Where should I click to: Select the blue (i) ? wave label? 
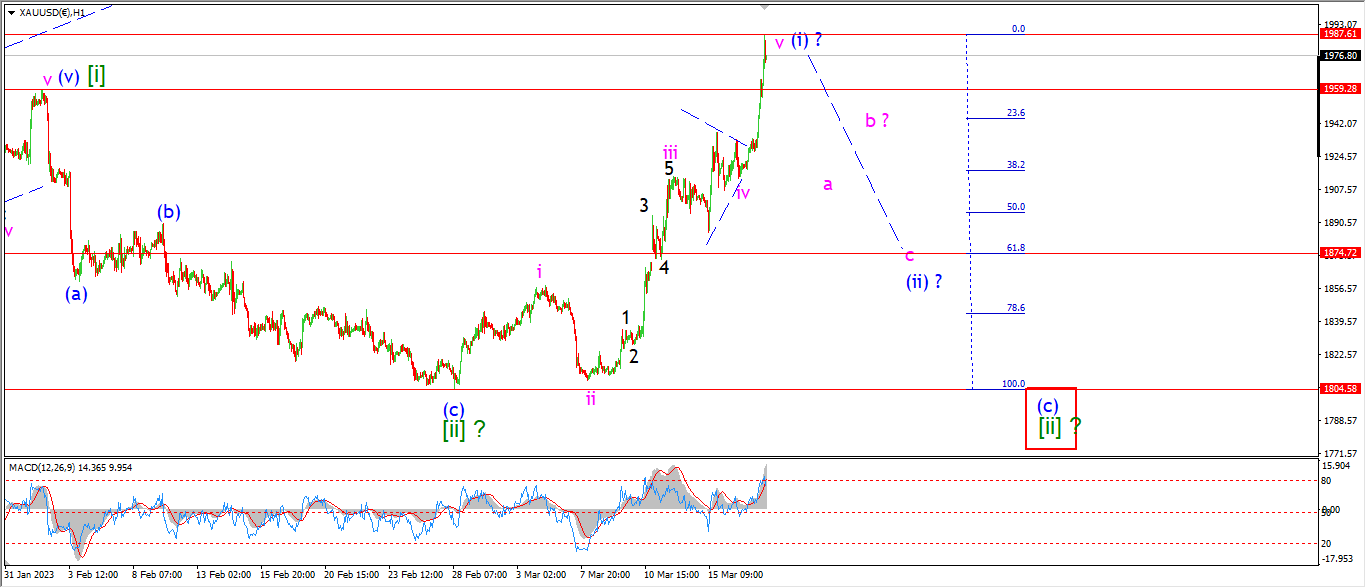(806, 40)
